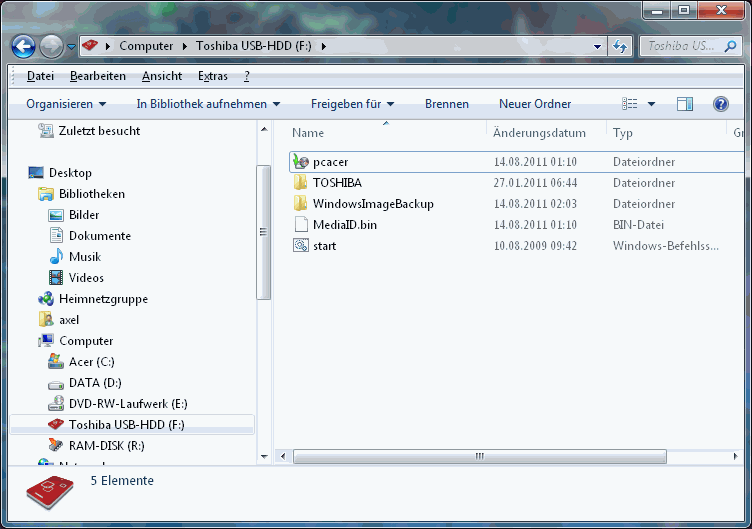Click the Dokumente library icon

(x=56, y=236)
